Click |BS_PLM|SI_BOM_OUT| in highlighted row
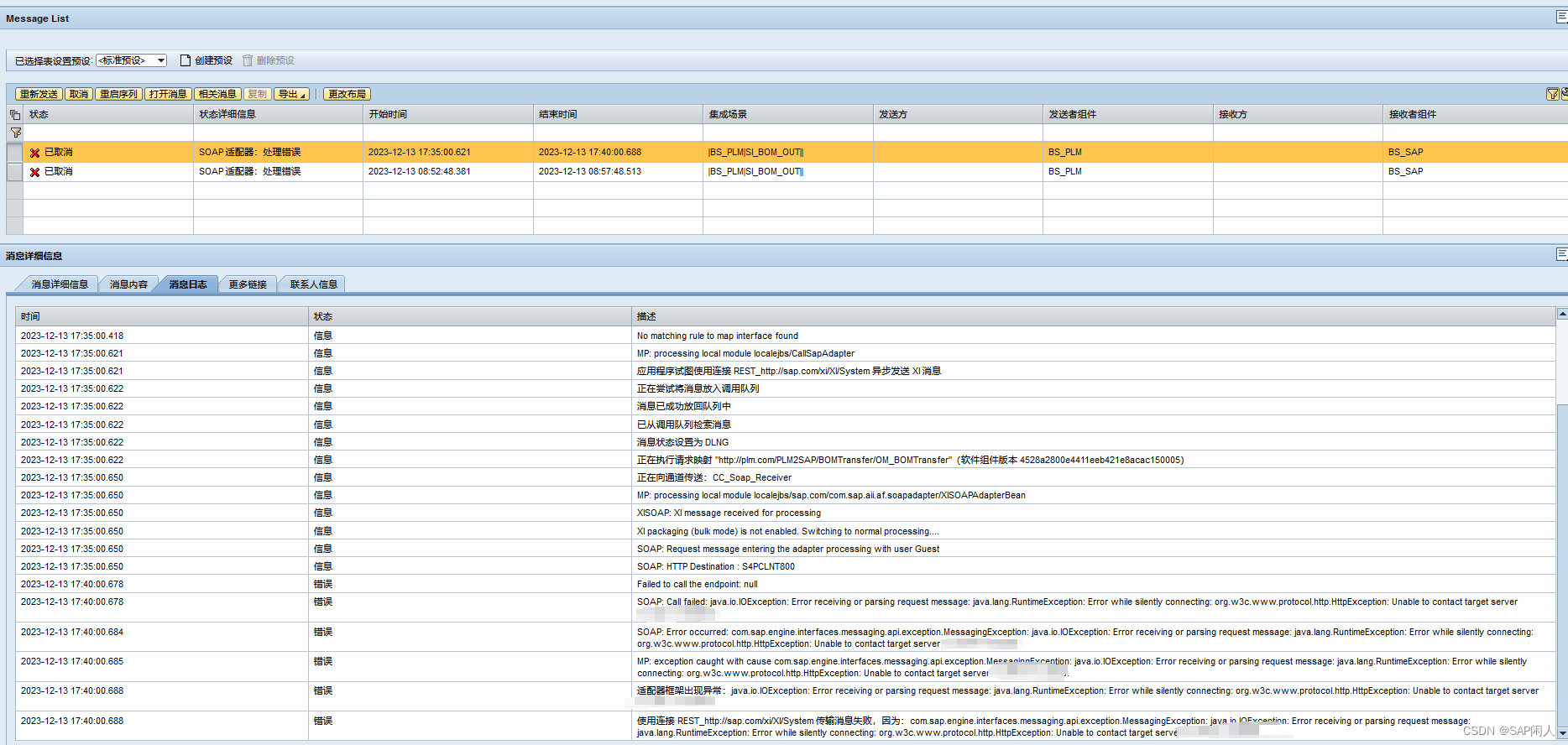This screenshot has width=1568, height=745. click(755, 152)
